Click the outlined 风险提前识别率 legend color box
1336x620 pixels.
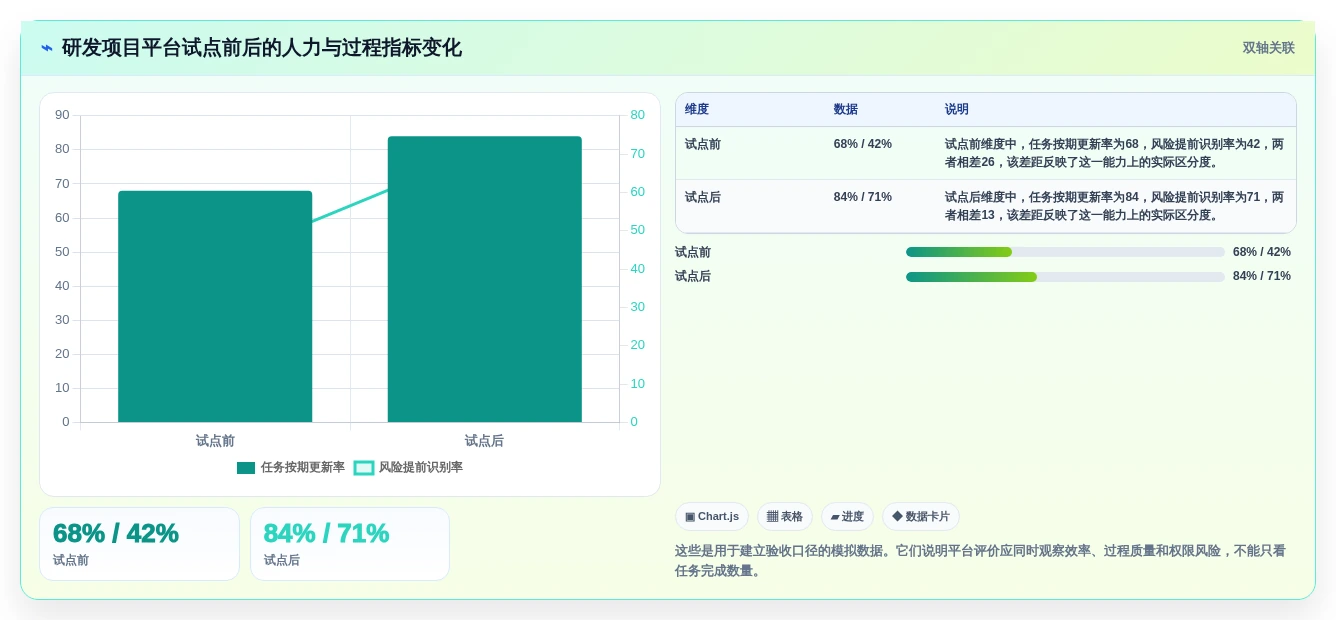[364, 468]
